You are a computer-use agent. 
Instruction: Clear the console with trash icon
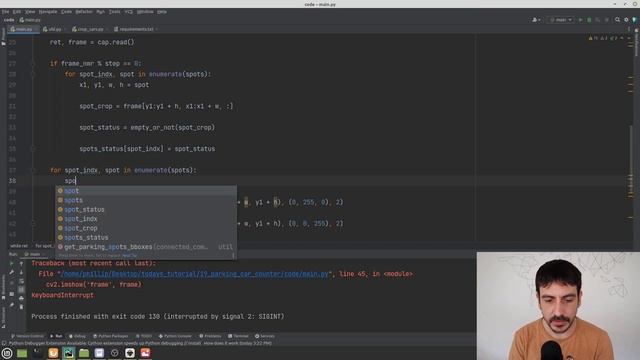tap(21, 307)
